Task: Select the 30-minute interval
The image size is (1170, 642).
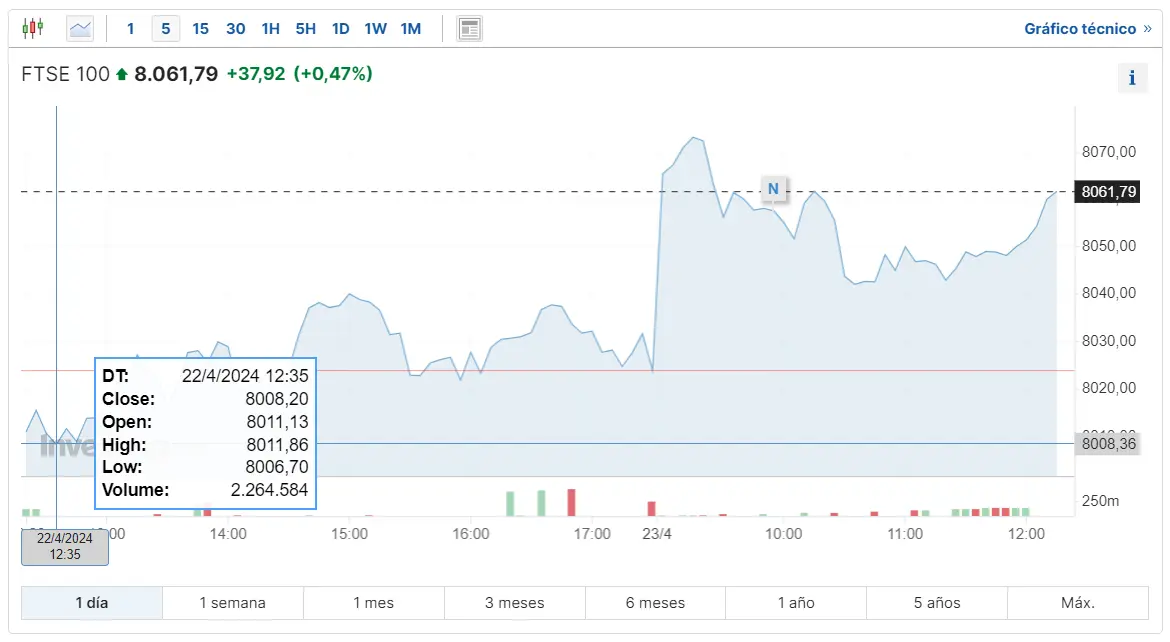Action: [x=235, y=28]
